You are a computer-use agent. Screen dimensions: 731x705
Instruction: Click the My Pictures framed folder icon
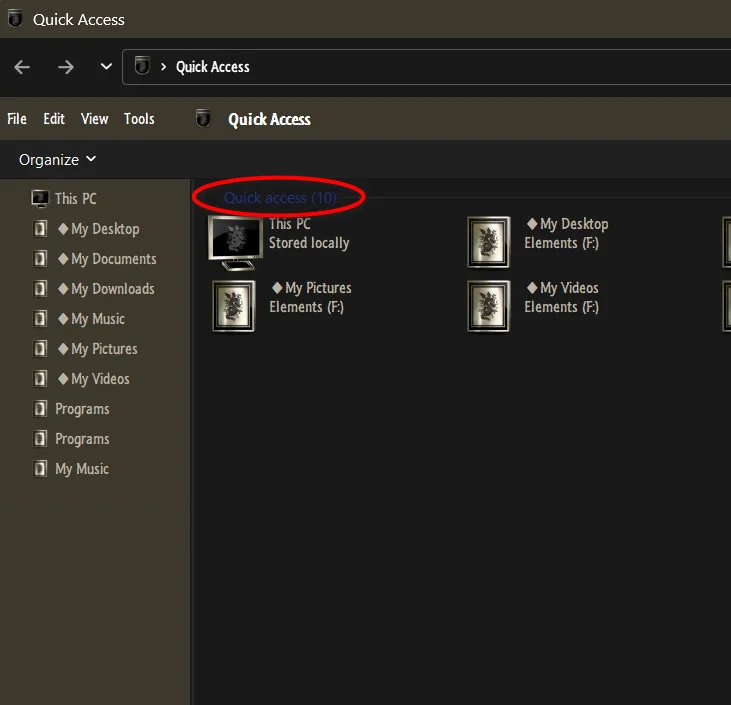click(234, 306)
